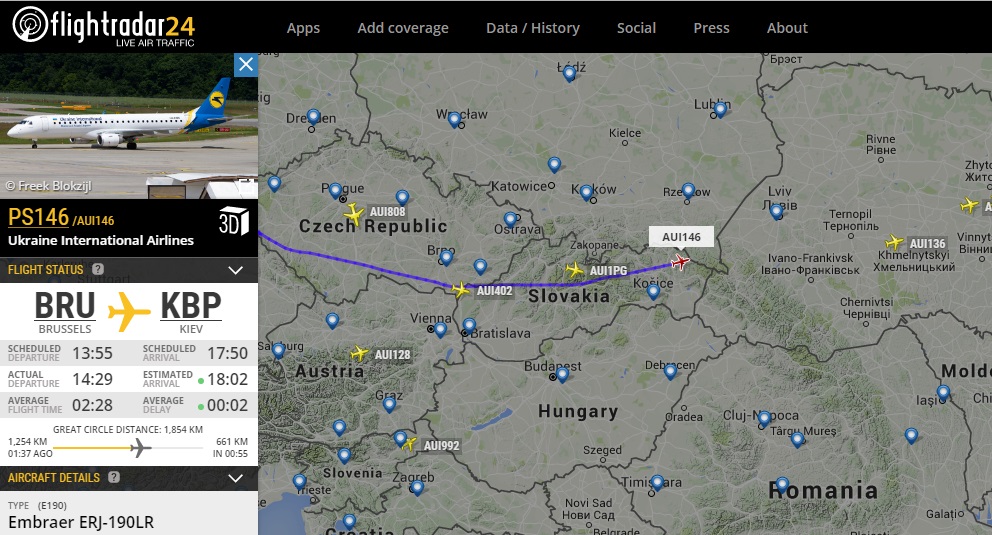
Task: Click the Brno airport pin
Action: [446, 257]
